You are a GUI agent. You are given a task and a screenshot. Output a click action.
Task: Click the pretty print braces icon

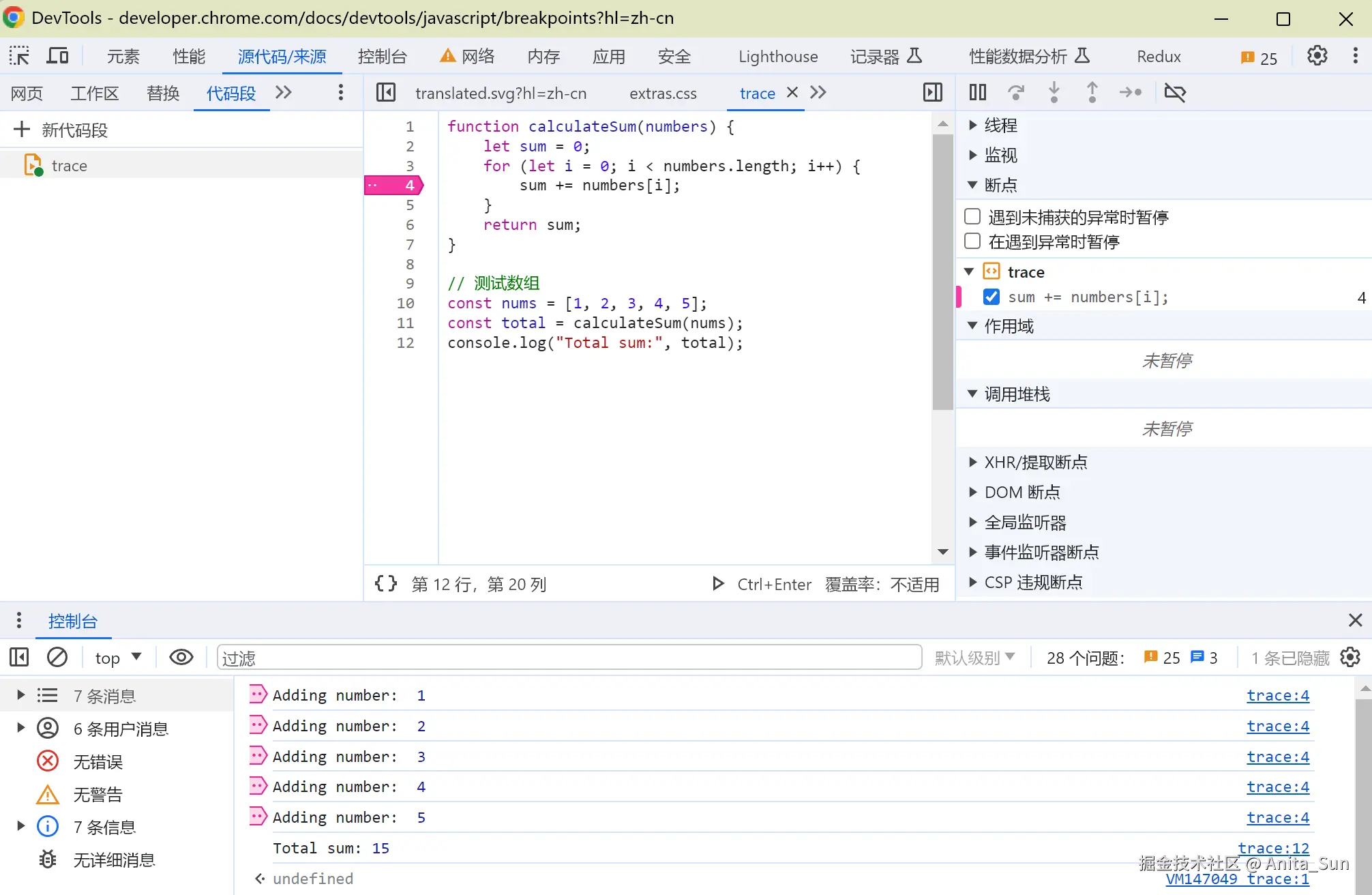point(386,584)
